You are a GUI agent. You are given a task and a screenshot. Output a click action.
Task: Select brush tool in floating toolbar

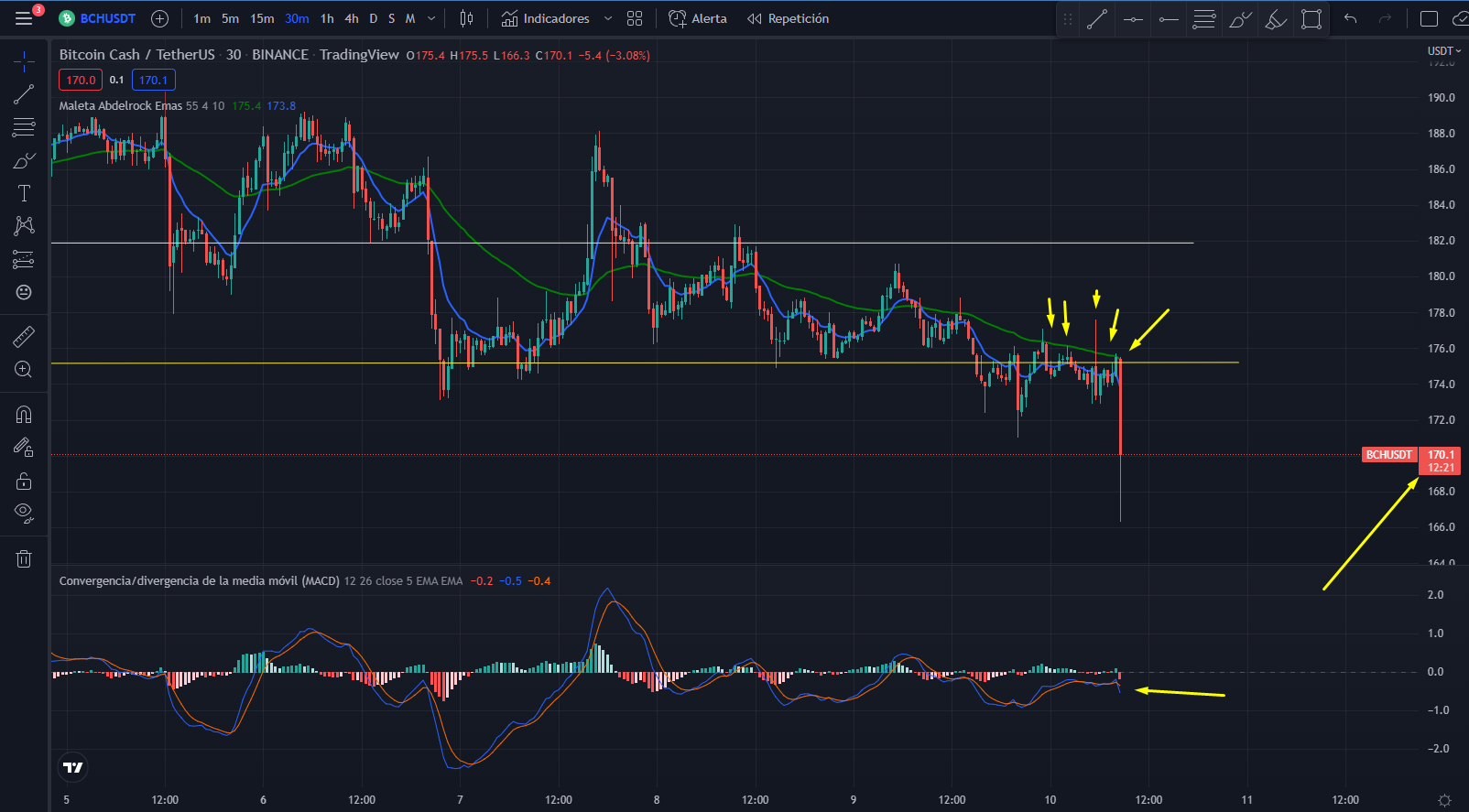coord(1240,19)
